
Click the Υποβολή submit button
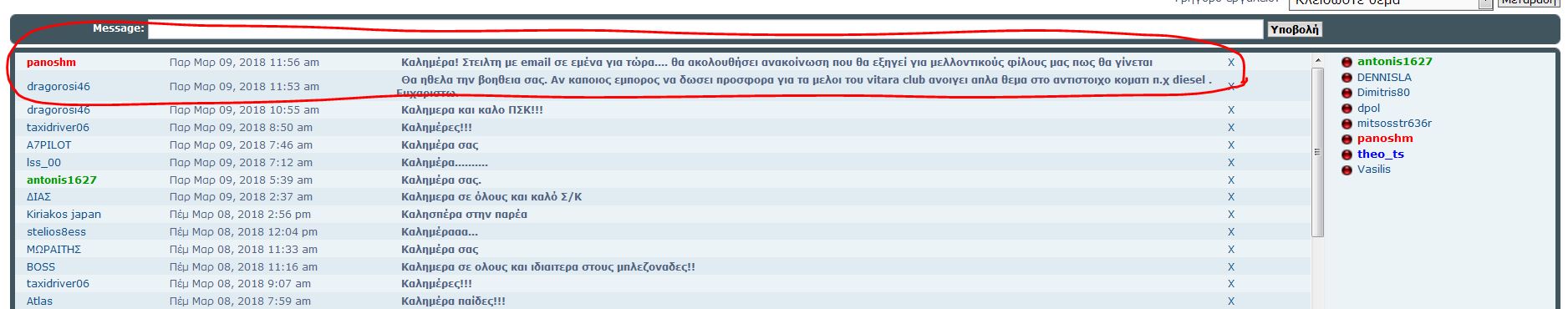click(x=1294, y=29)
